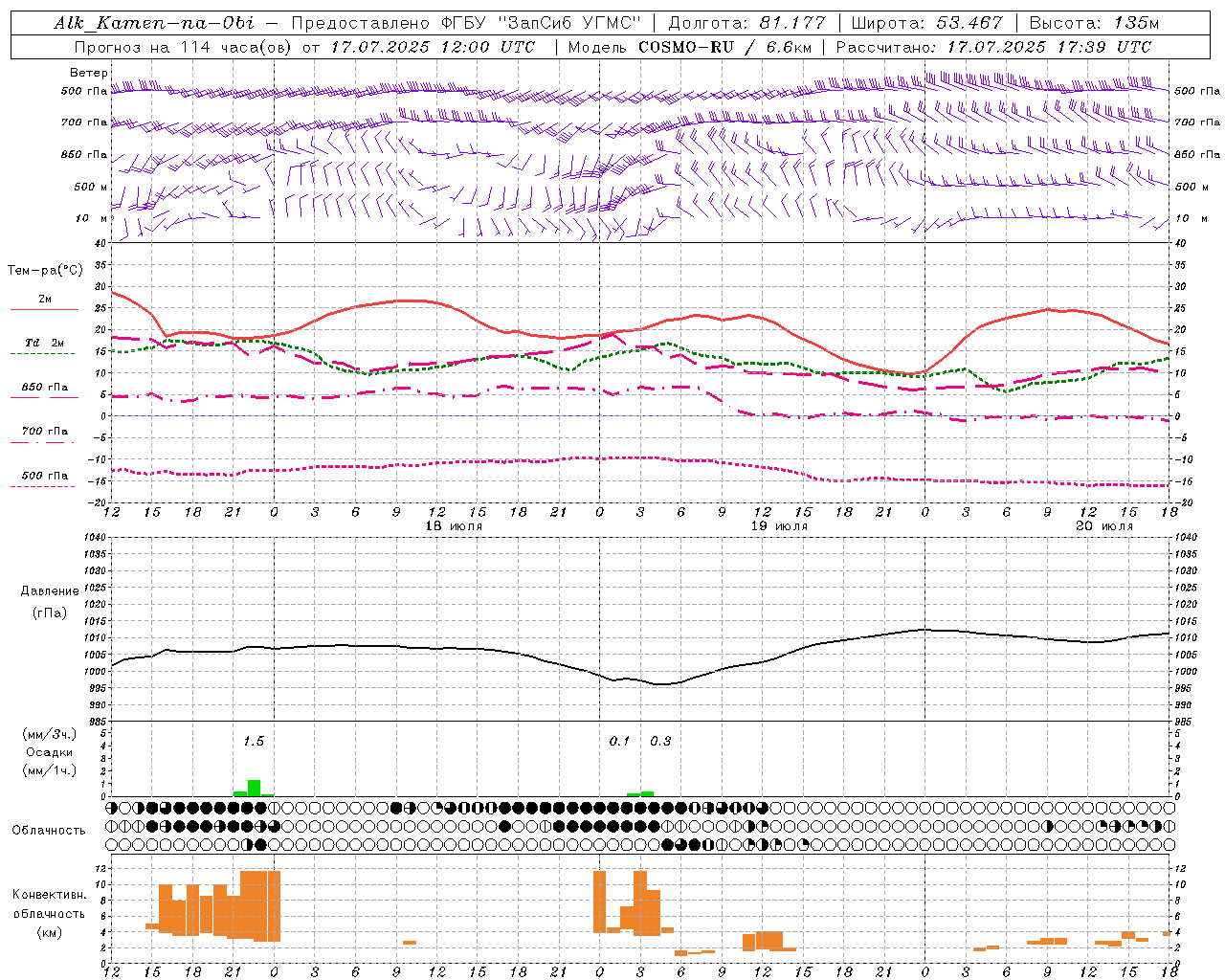The image size is (1225, 980).
Task: Click the Прогноз на 114 часа(ов) text
Action: [185, 47]
